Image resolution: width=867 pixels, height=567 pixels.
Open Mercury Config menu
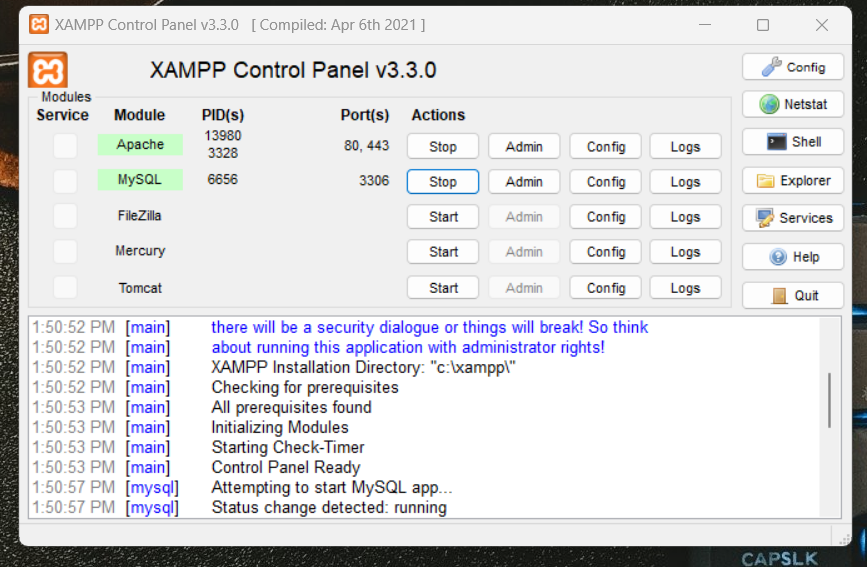[x=605, y=252]
